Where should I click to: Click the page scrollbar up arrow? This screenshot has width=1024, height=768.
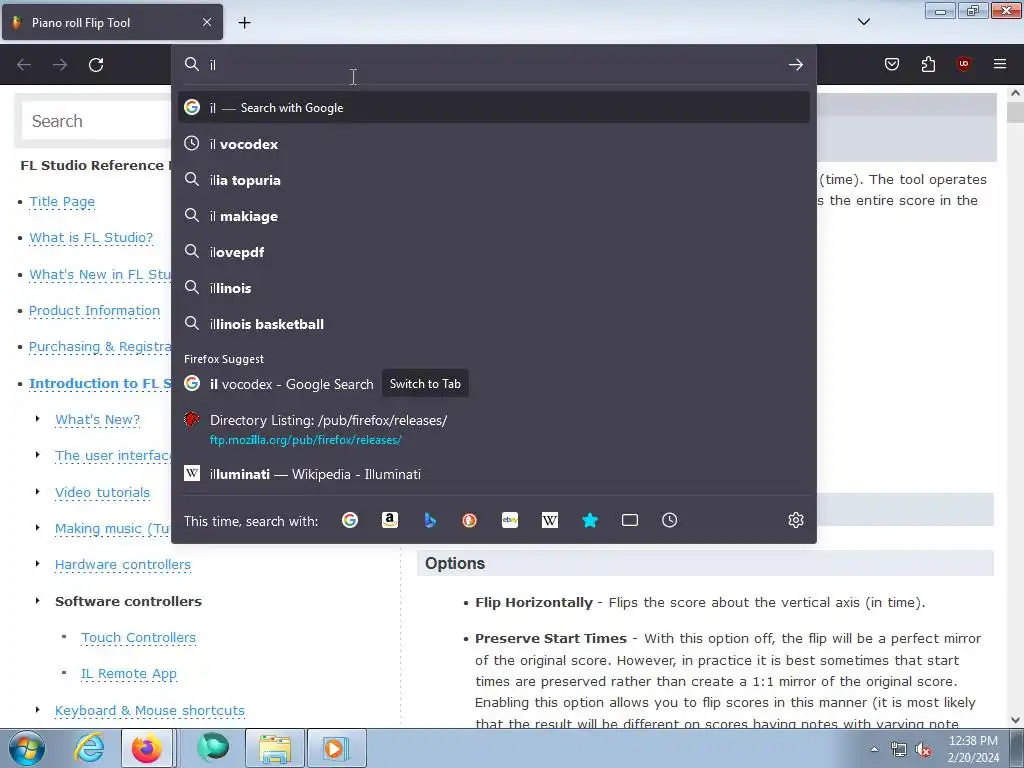(x=1016, y=93)
